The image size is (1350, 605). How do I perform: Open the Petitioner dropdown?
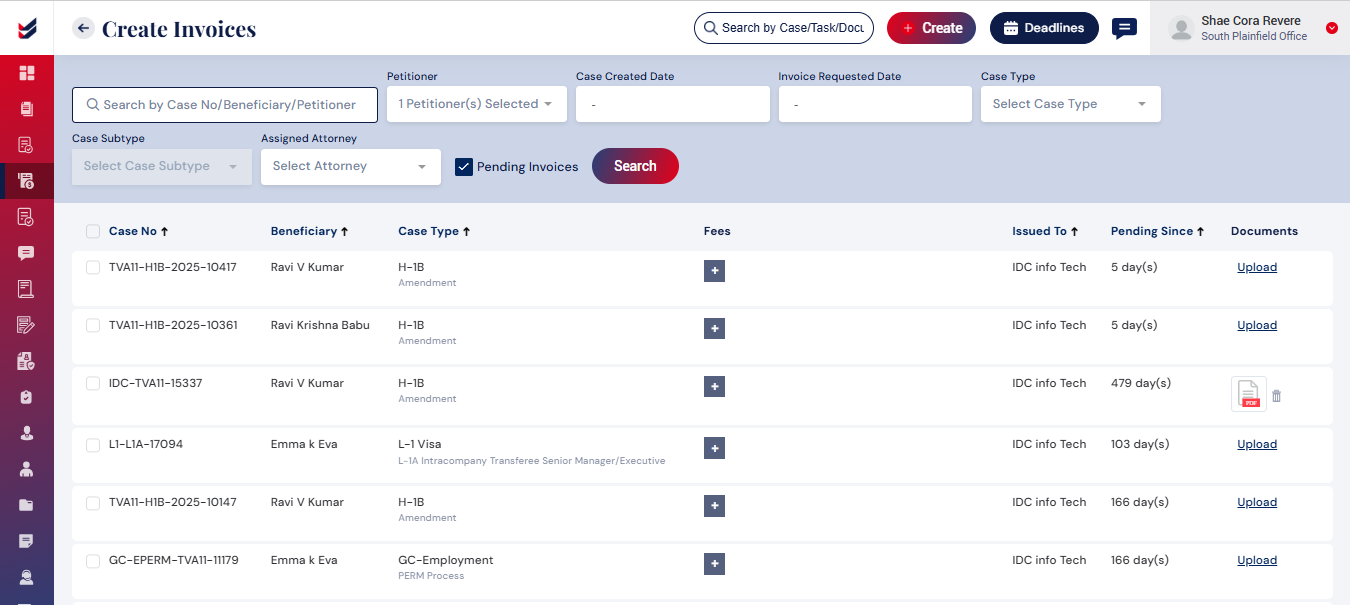(476, 104)
